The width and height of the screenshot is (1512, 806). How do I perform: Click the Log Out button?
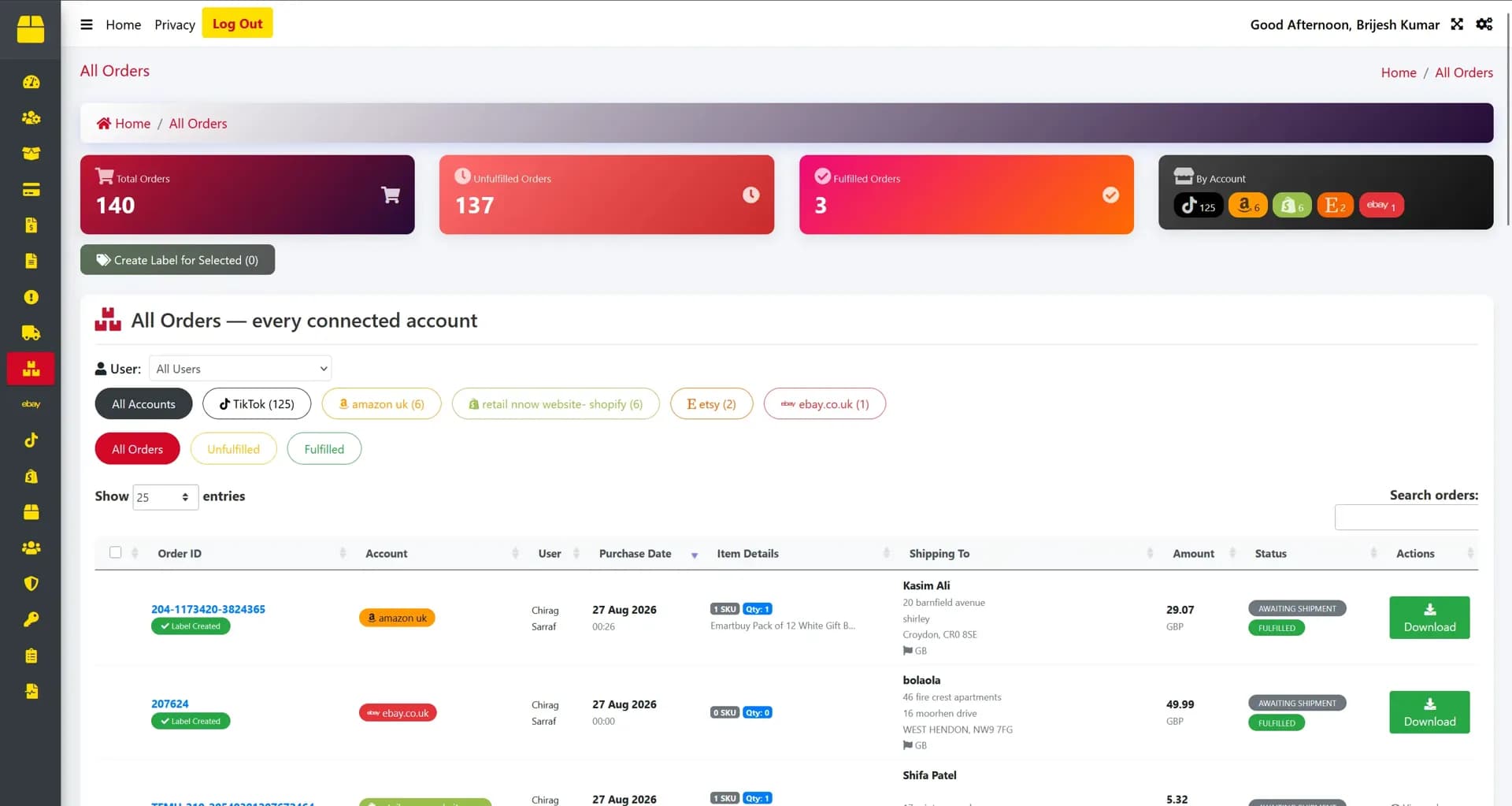click(238, 24)
